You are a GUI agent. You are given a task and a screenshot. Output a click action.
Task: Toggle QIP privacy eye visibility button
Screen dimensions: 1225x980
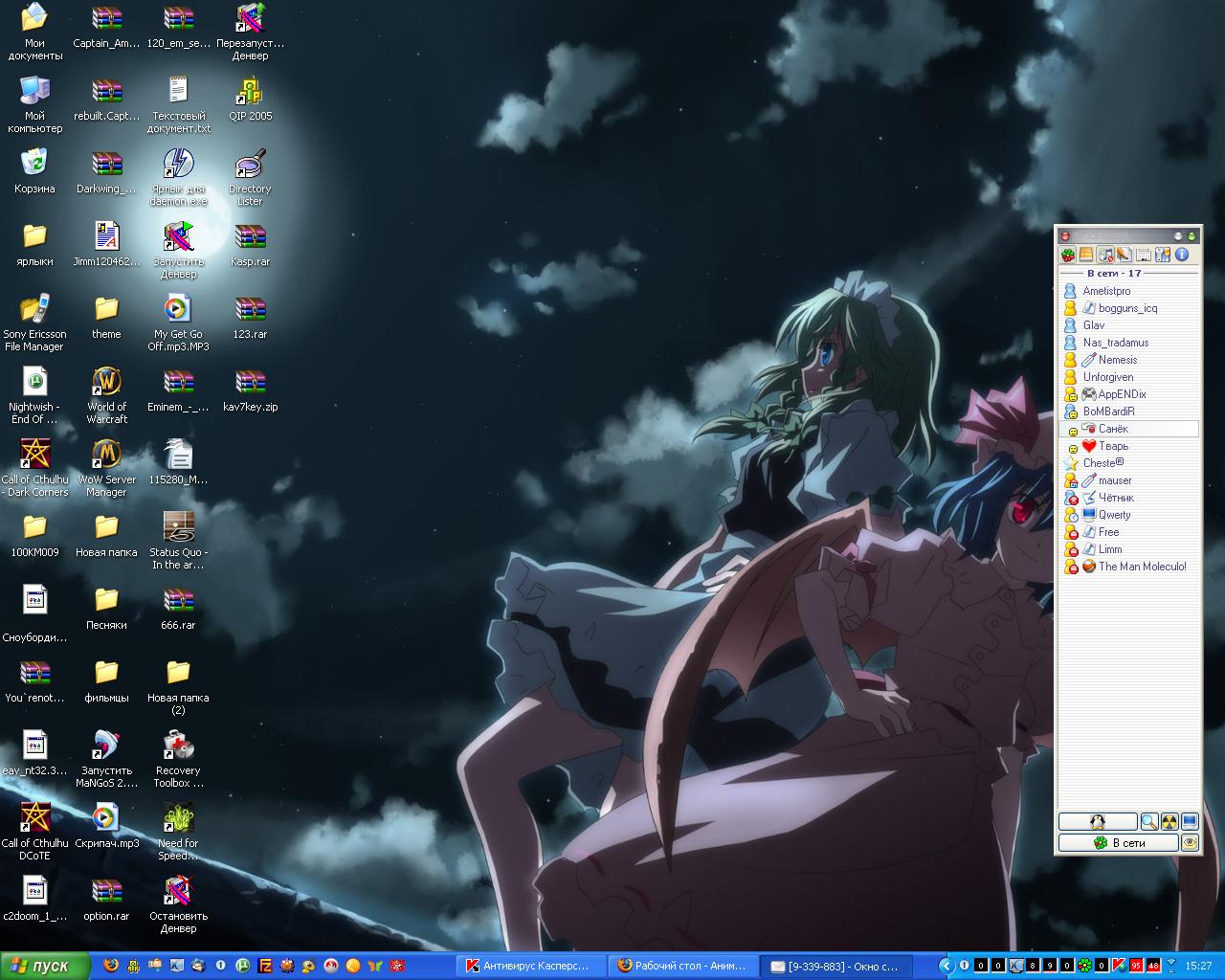click(1191, 842)
